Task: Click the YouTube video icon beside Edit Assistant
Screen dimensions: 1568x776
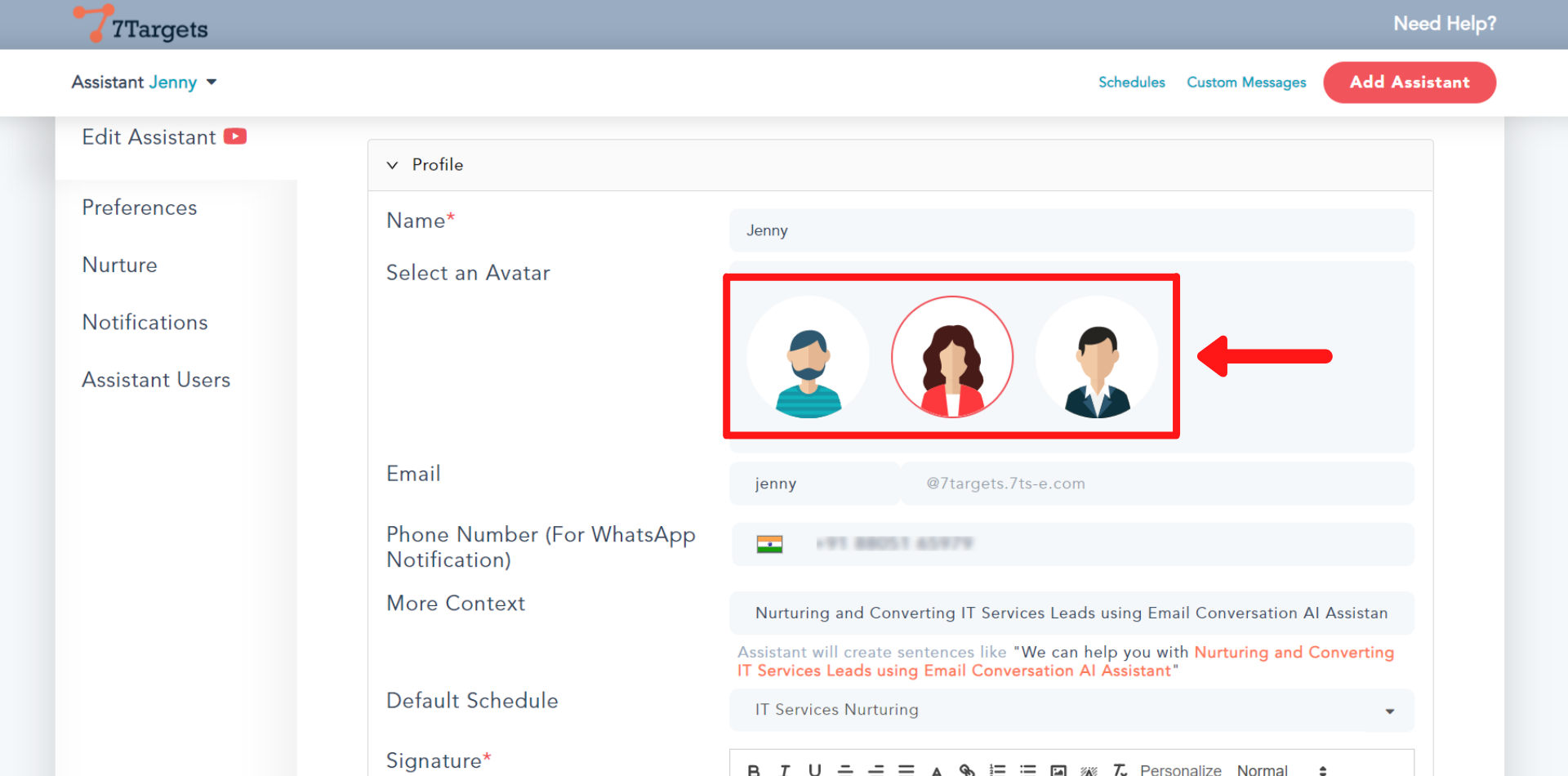Action: point(235,136)
